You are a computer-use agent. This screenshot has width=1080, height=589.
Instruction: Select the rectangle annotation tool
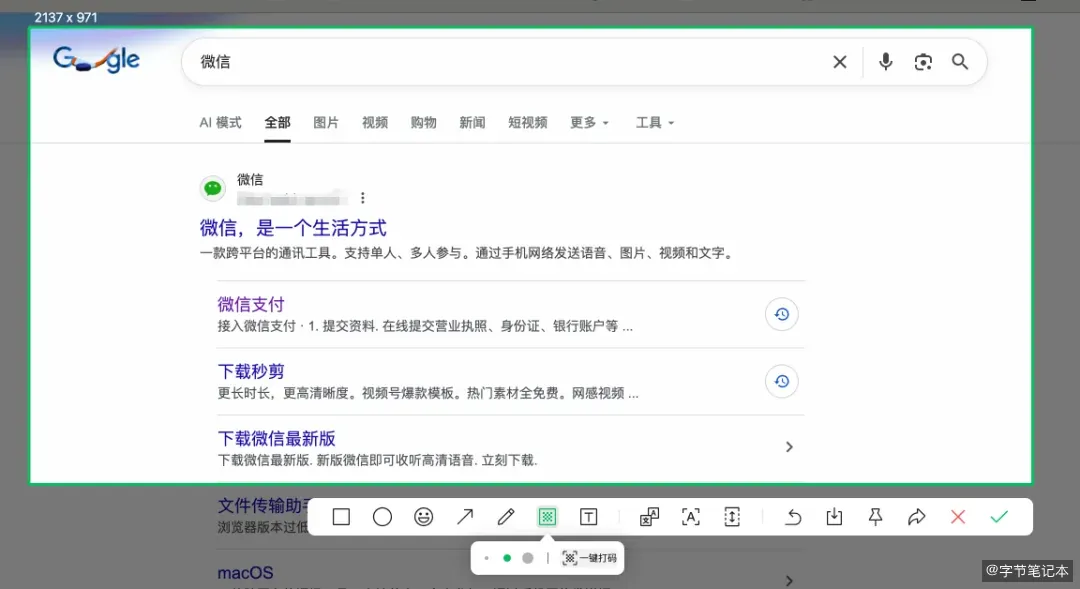click(x=341, y=517)
